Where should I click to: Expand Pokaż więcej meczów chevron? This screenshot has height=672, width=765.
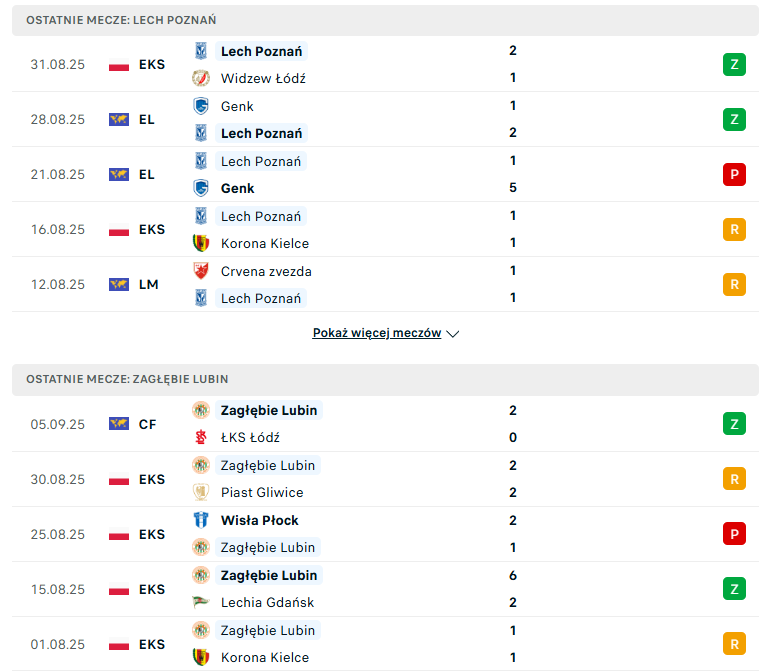click(x=453, y=334)
